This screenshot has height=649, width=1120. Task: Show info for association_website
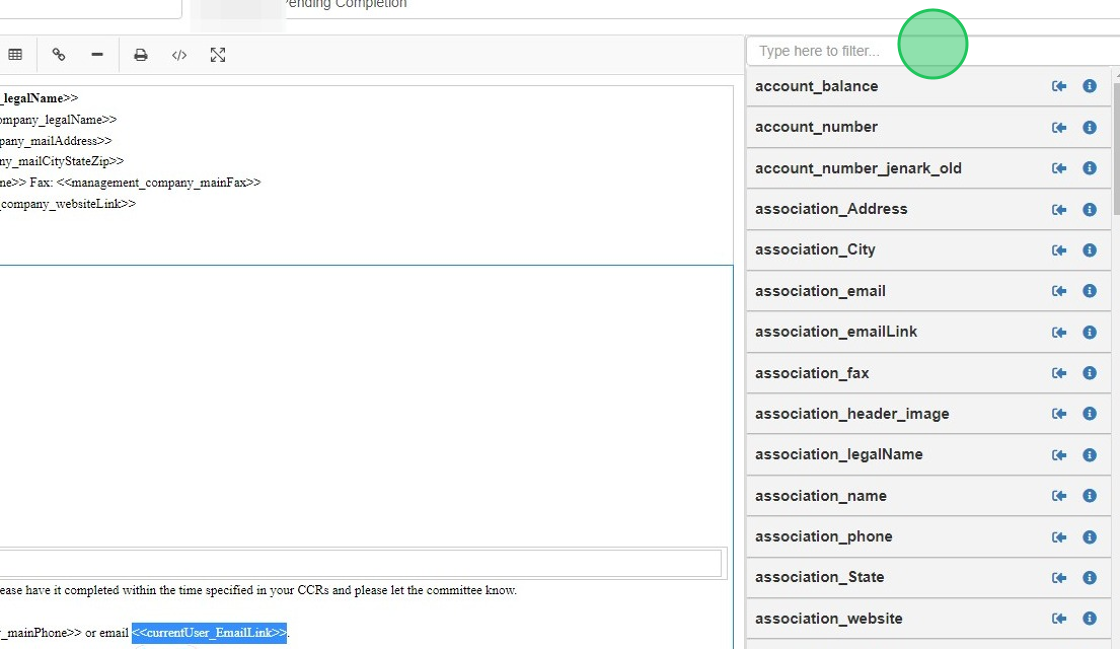point(1089,619)
